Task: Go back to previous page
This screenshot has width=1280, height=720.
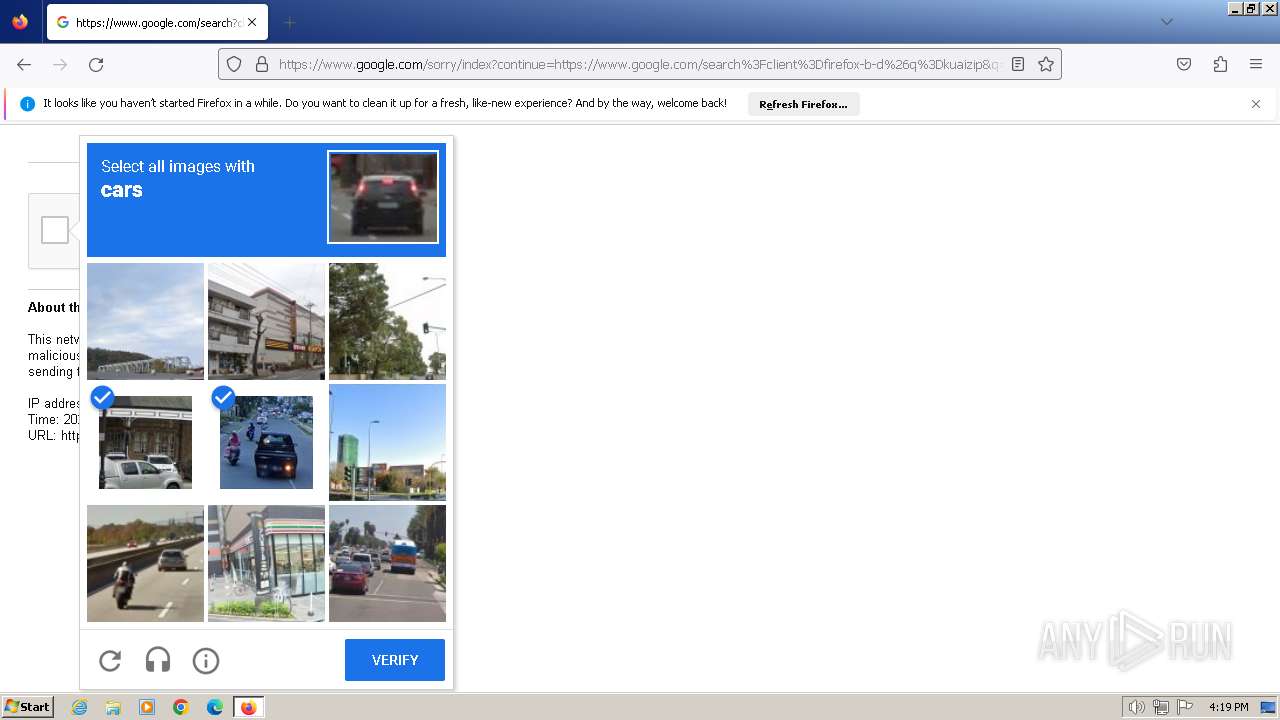Action: (x=24, y=64)
